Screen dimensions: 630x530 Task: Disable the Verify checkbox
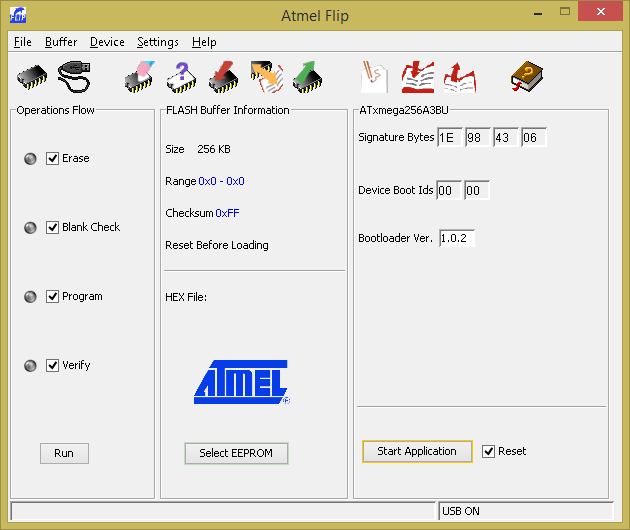(53, 365)
